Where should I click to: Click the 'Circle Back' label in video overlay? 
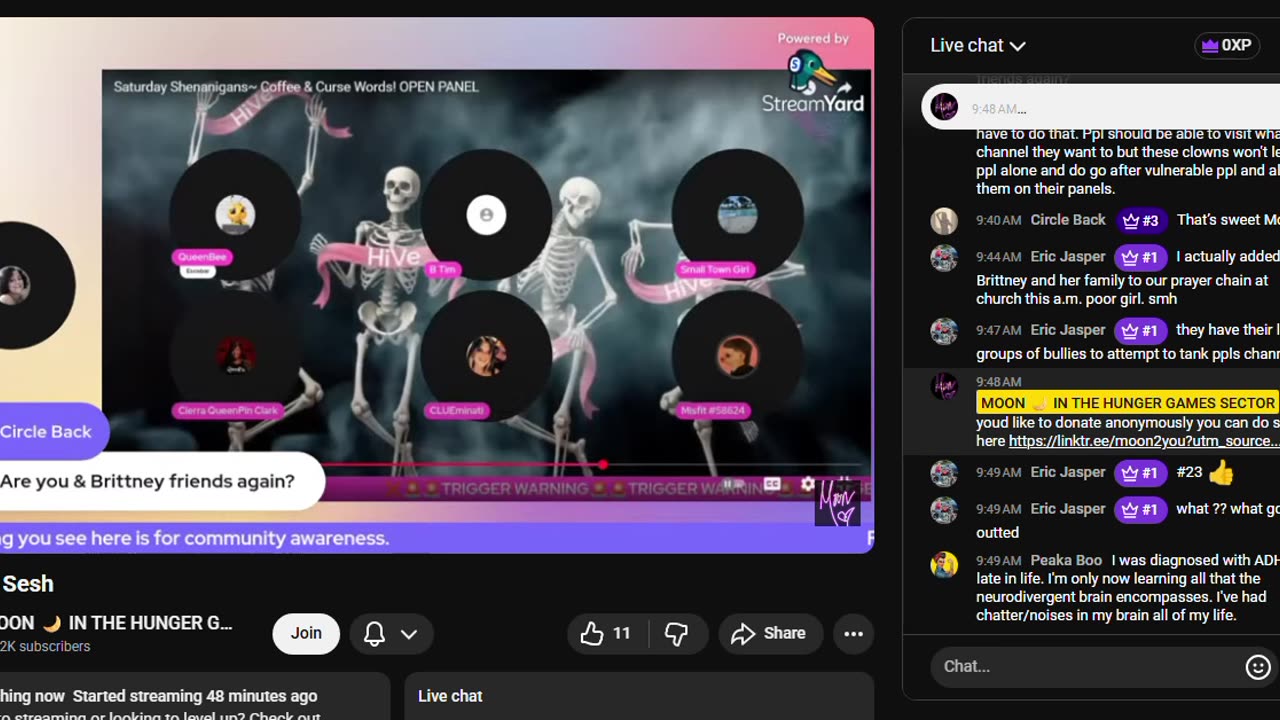click(x=46, y=431)
